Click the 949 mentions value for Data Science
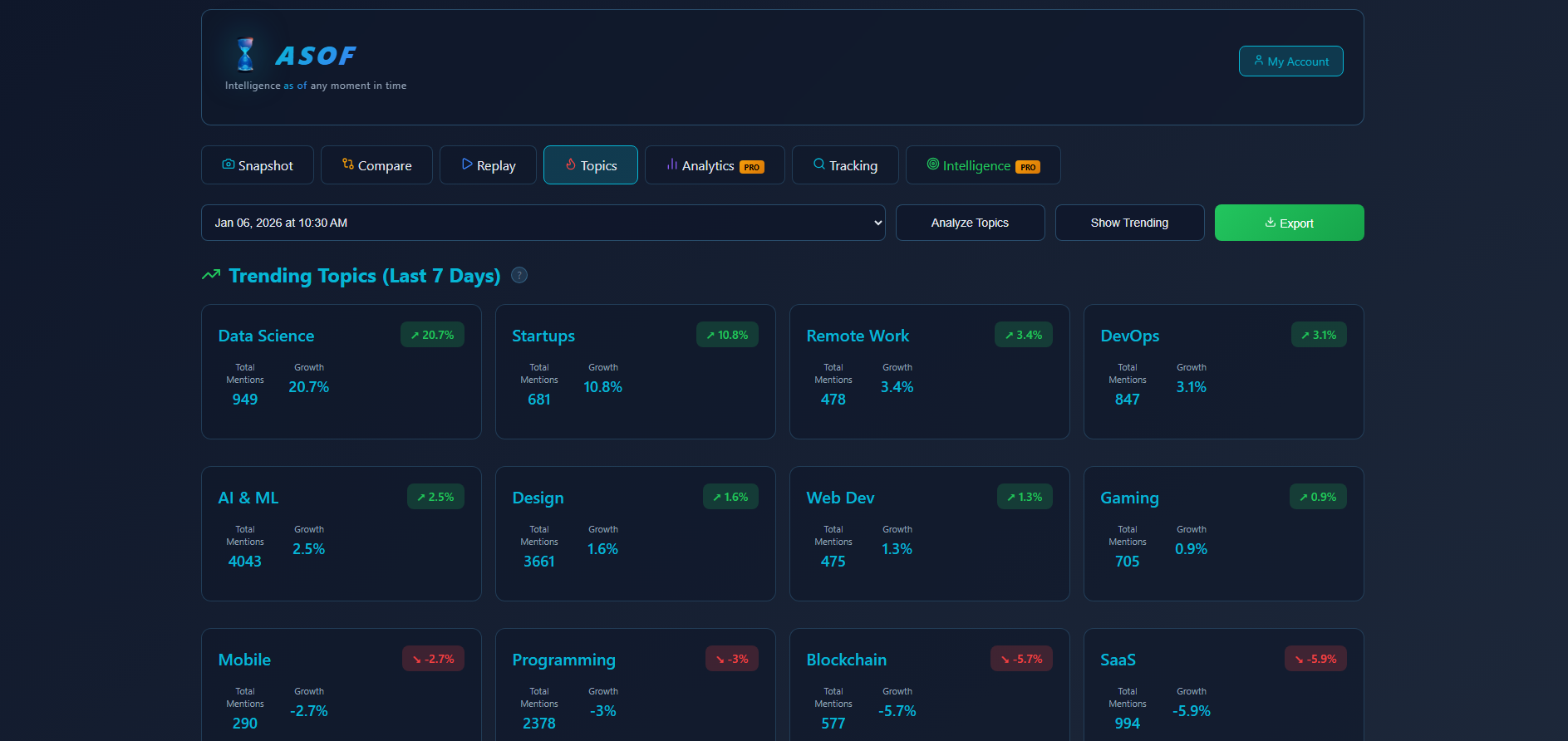 pos(245,400)
